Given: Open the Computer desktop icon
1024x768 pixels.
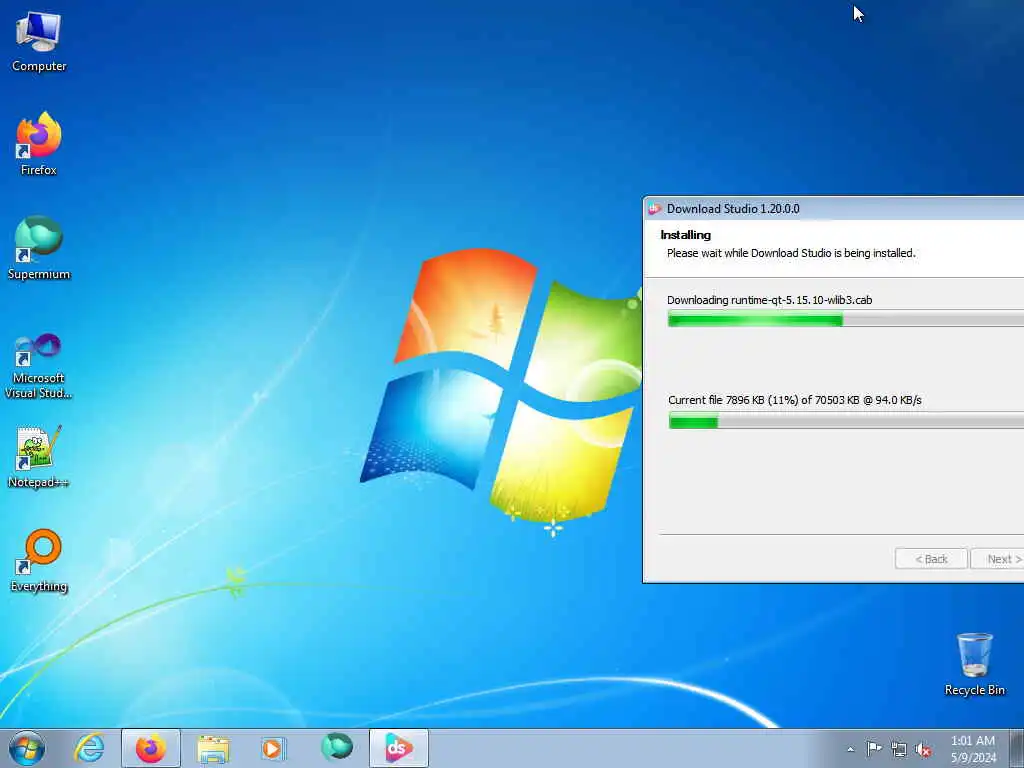Looking at the screenshot, I should pos(39,42).
